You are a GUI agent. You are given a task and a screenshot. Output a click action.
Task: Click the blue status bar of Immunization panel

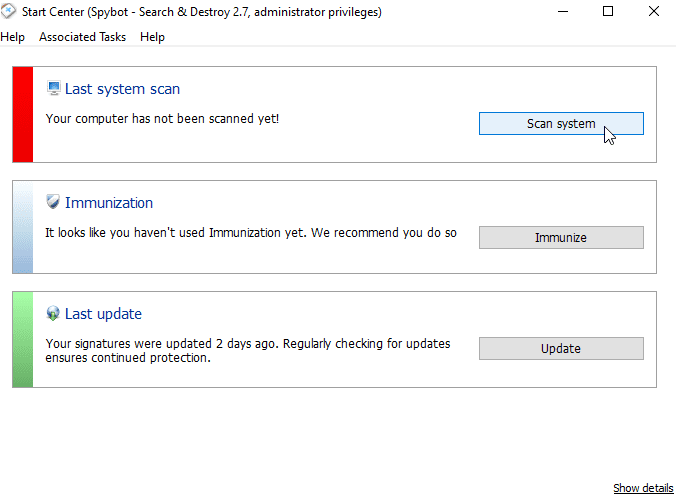(x=23, y=227)
